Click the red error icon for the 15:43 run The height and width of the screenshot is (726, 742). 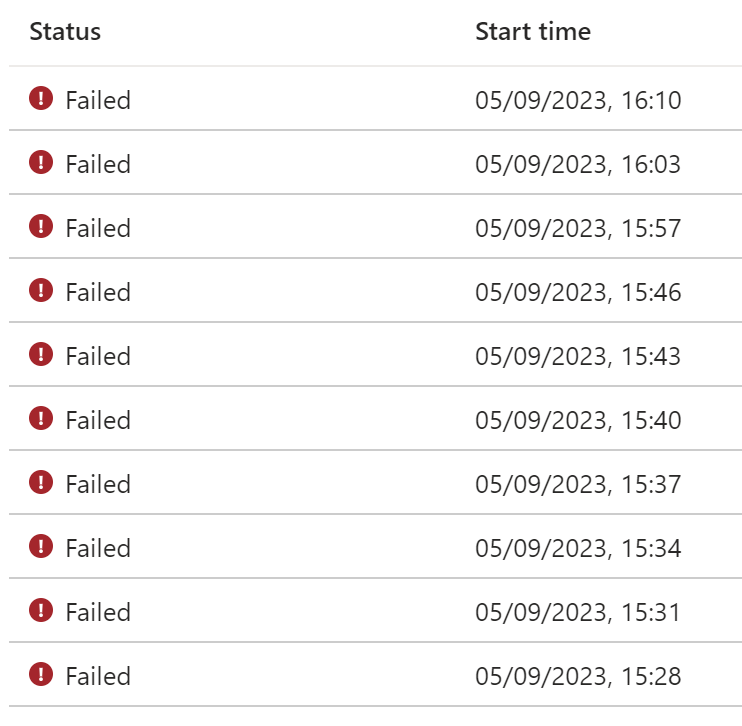click(x=41, y=354)
